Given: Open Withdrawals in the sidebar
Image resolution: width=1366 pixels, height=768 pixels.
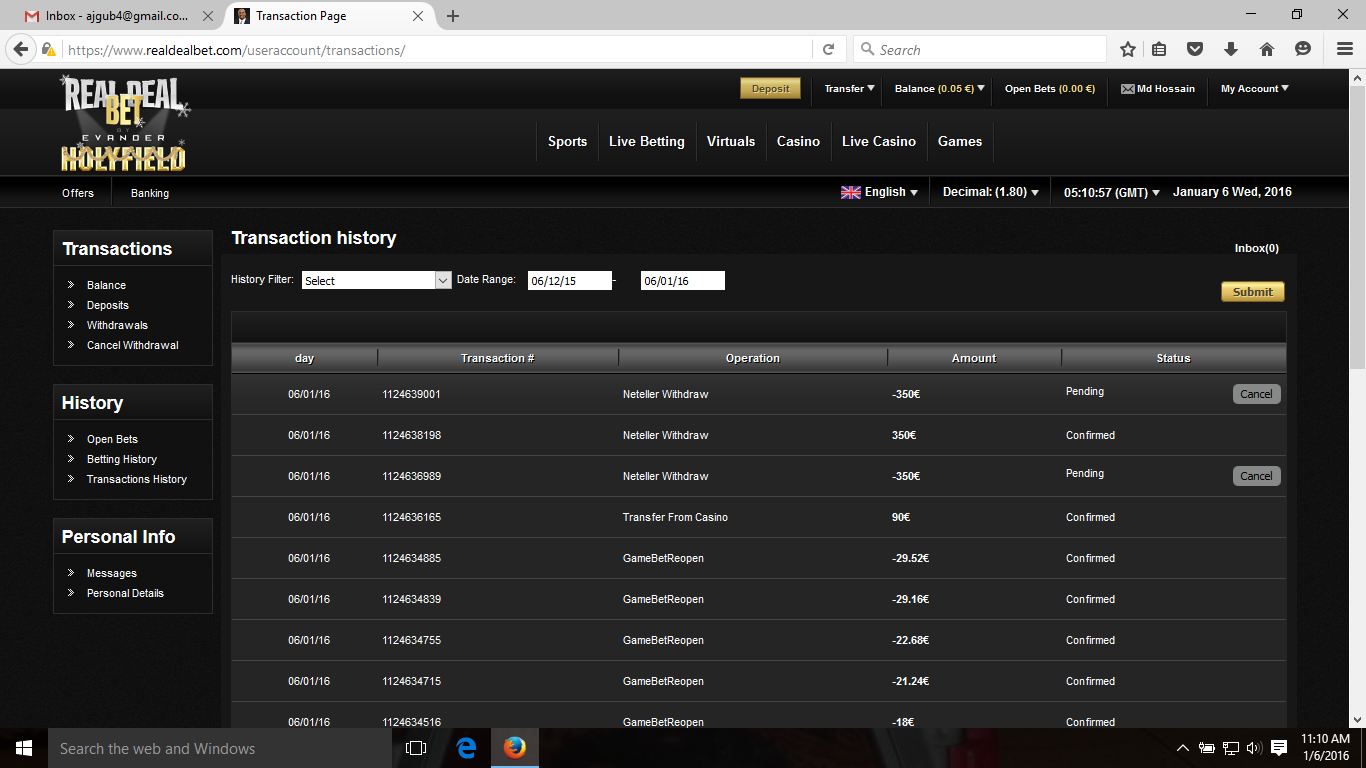Looking at the screenshot, I should click(117, 325).
